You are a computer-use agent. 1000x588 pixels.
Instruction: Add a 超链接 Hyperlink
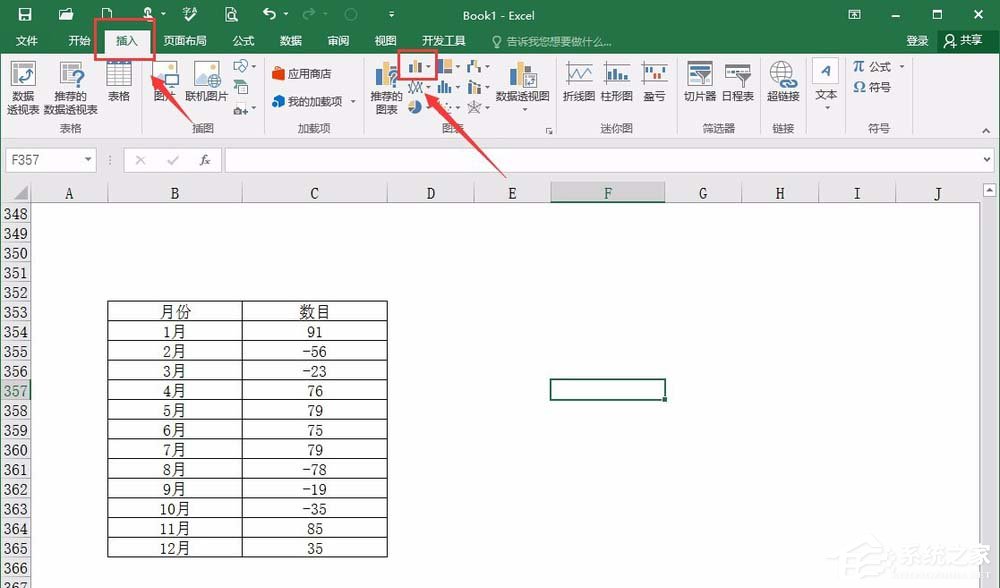click(x=782, y=80)
